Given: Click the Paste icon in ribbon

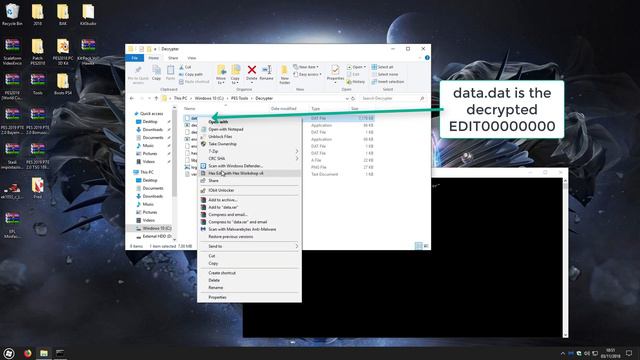Looking at the screenshot, I should [170, 72].
